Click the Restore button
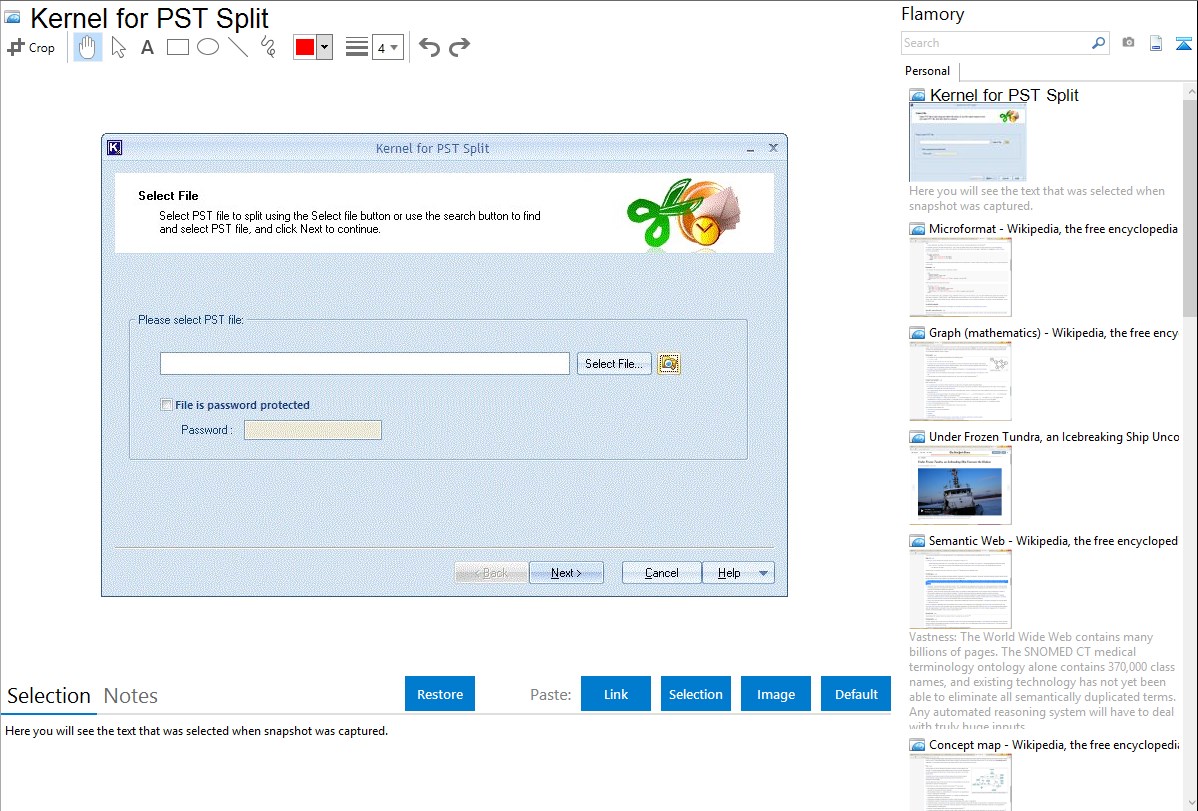 [x=440, y=694]
